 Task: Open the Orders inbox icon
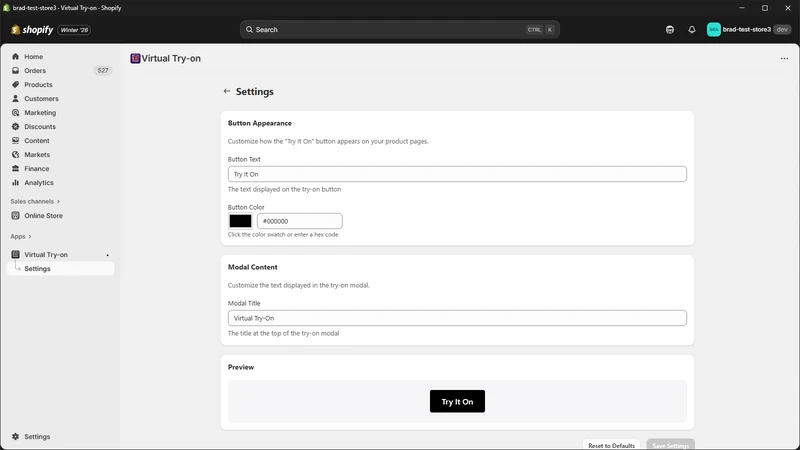15,70
